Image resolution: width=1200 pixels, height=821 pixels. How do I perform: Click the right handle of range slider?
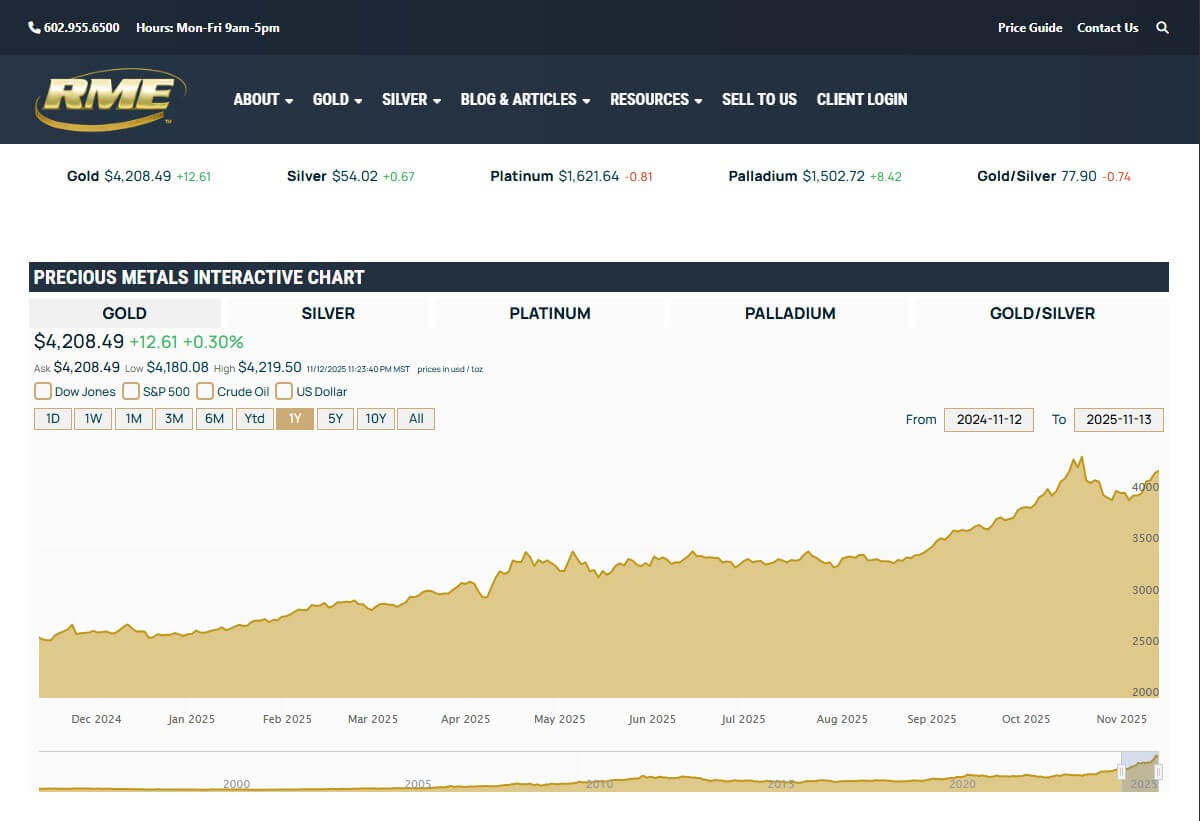click(x=1158, y=771)
